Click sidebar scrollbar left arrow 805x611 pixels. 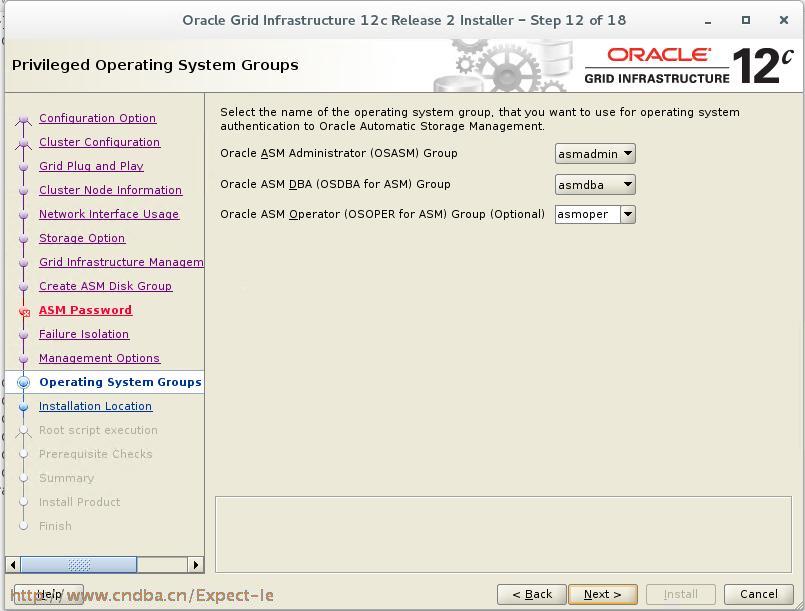click(13, 565)
